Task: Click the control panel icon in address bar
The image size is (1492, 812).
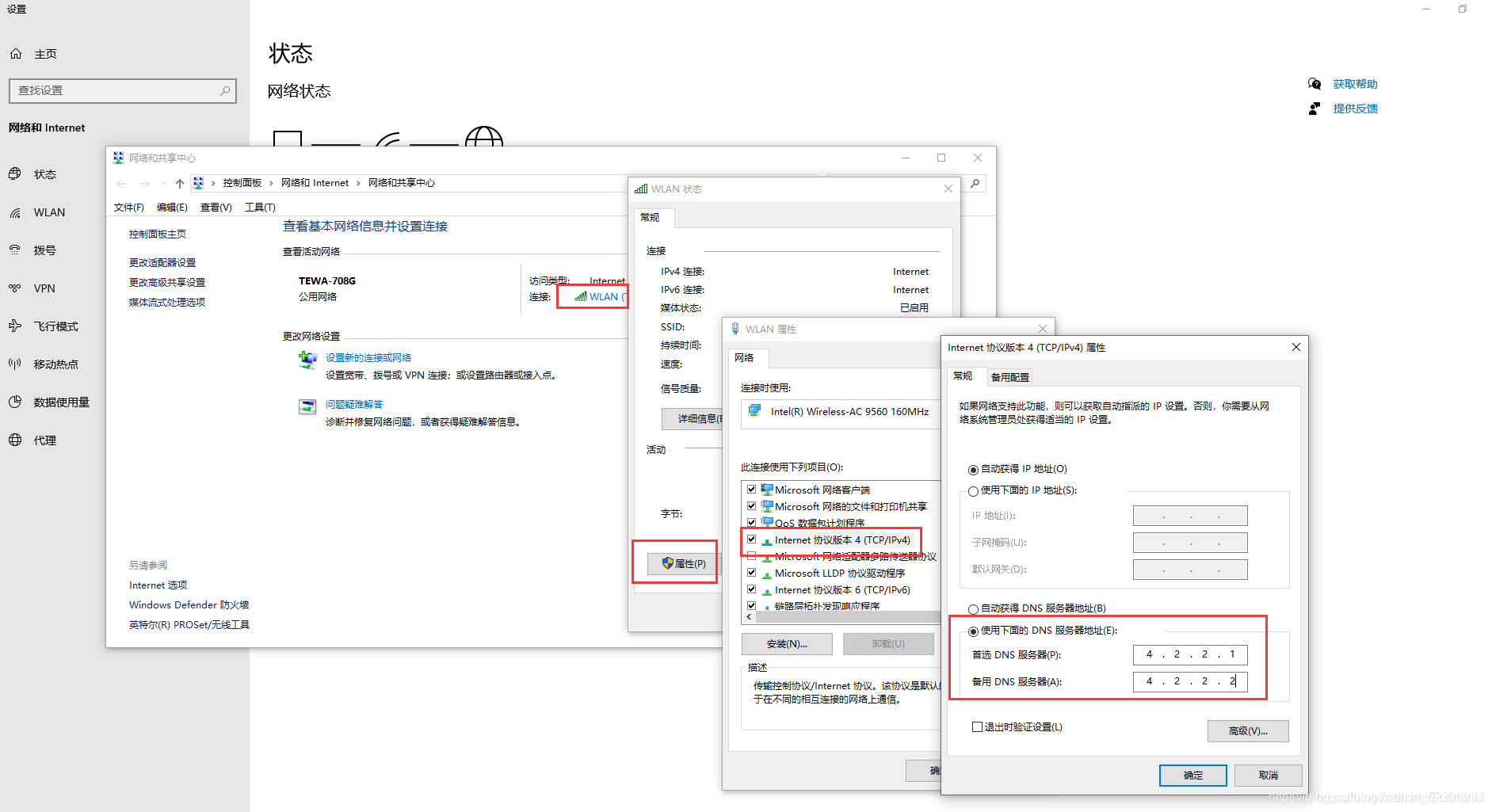Action: pyautogui.click(x=198, y=183)
